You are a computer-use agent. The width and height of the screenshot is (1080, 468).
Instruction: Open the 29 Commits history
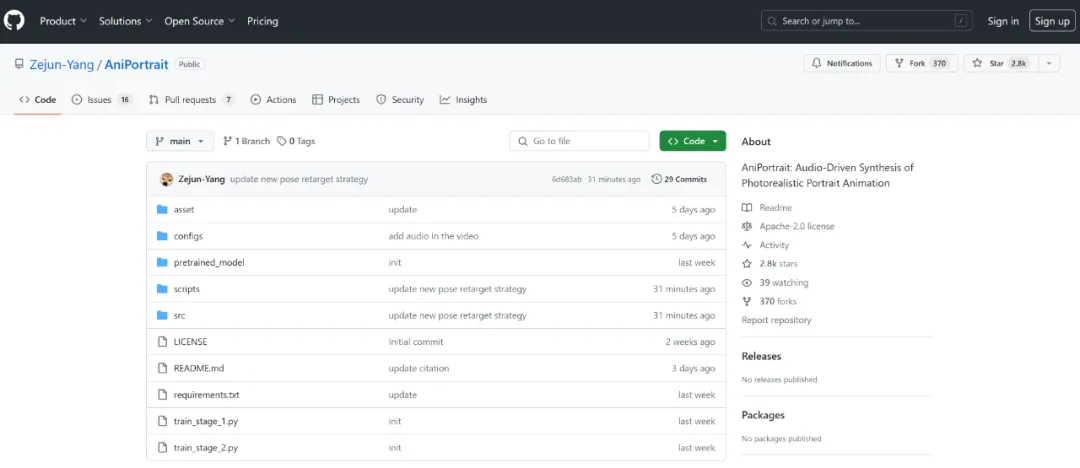point(679,179)
